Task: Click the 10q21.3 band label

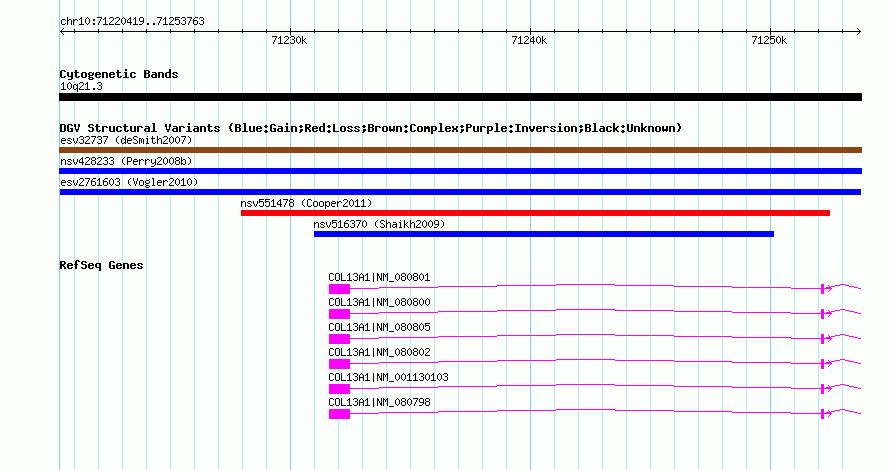Action: 81,86
